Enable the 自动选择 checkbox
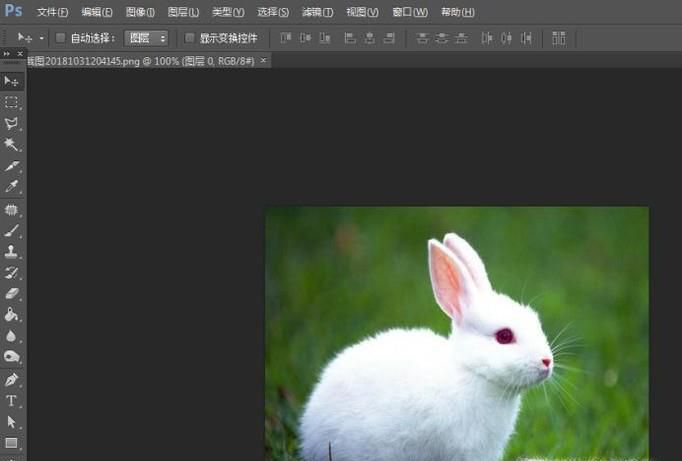The width and height of the screenshot is (682, 461). click(60, 38)
